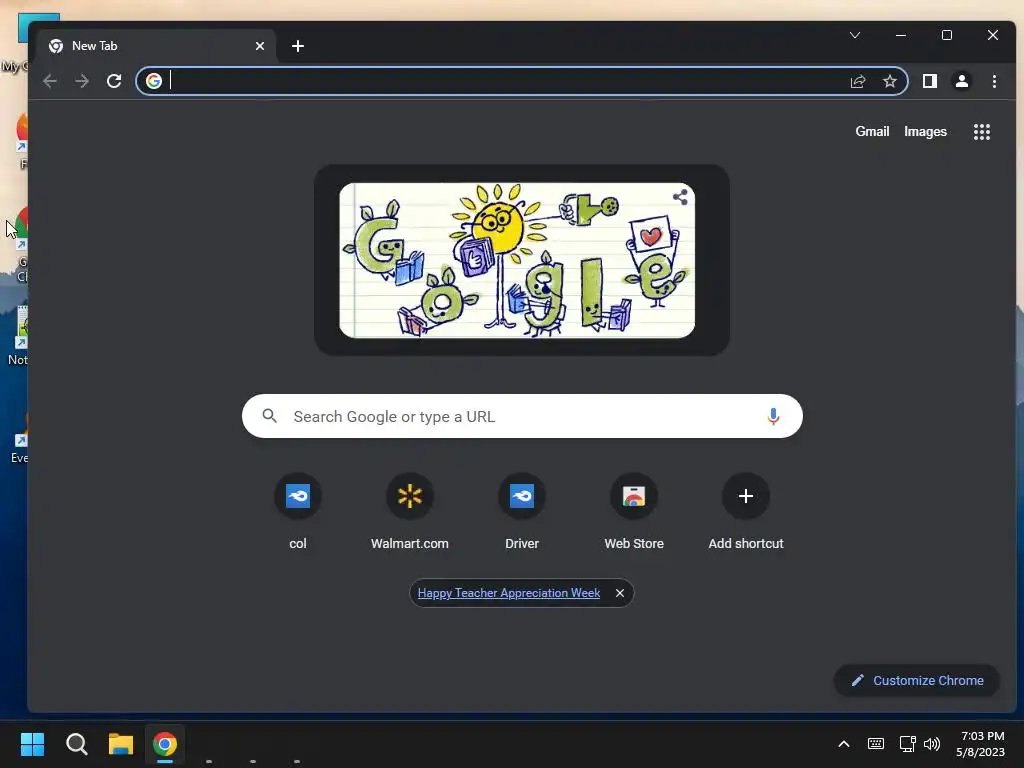The width and height of the screenshot is (1024, 768).
Task: Open the touch keyboard tray icon
Action: (x=876, y=744)
